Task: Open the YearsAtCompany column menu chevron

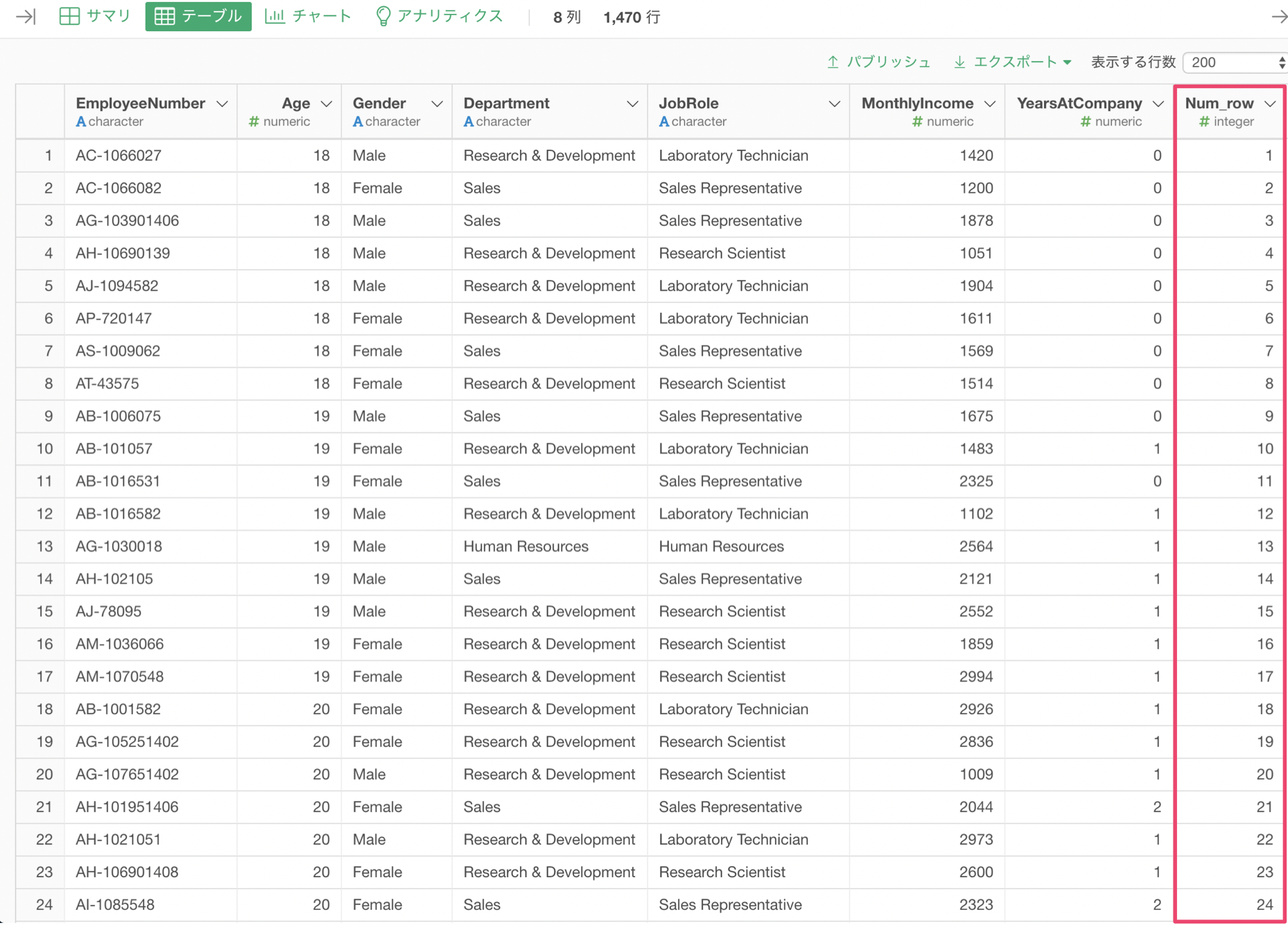Action: tap(1158, 103)
